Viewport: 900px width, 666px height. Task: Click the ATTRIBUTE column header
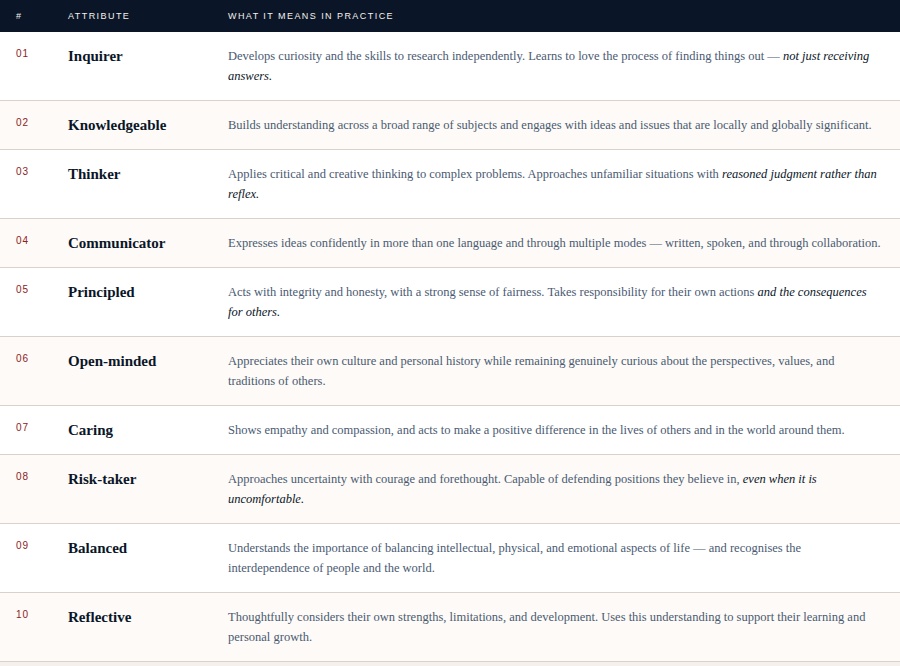98,16
